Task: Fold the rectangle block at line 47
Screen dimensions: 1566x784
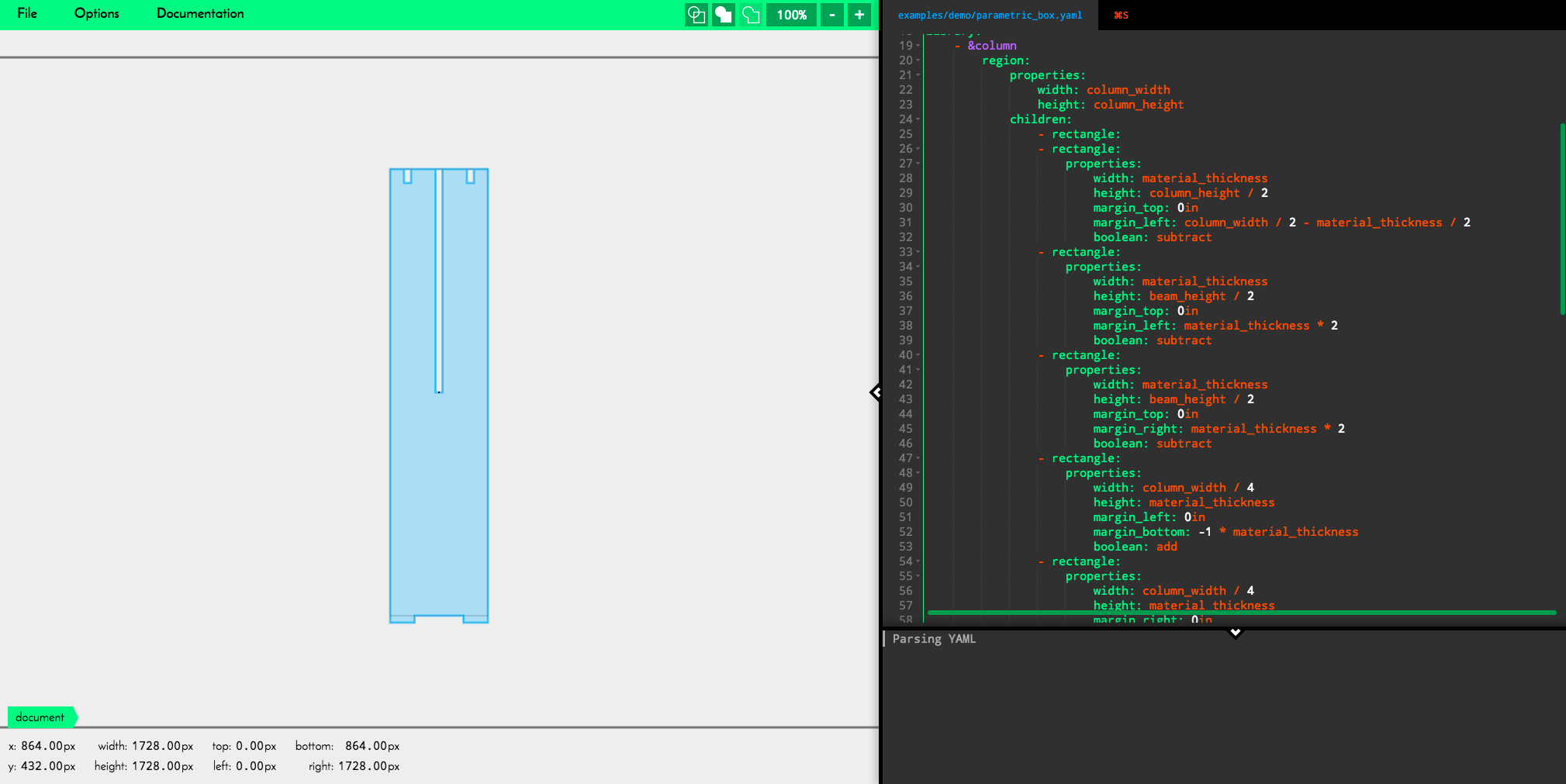Action: 918,458
